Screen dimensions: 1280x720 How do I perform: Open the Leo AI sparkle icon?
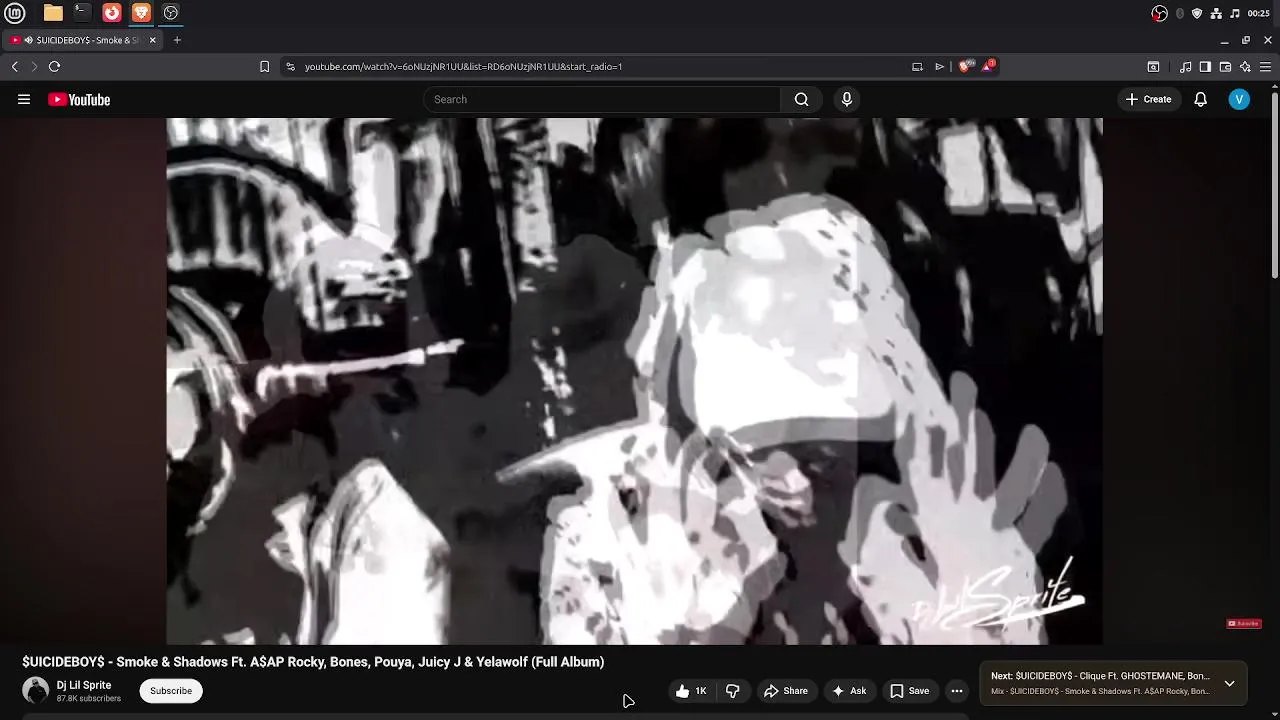click(1245, 67)
